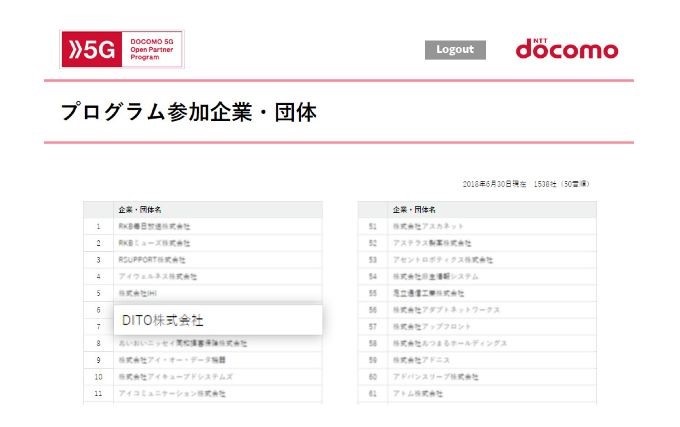Click RKBミューズ株式会社 in row 2
Viewport: 680px width, 427px height.
154,243
